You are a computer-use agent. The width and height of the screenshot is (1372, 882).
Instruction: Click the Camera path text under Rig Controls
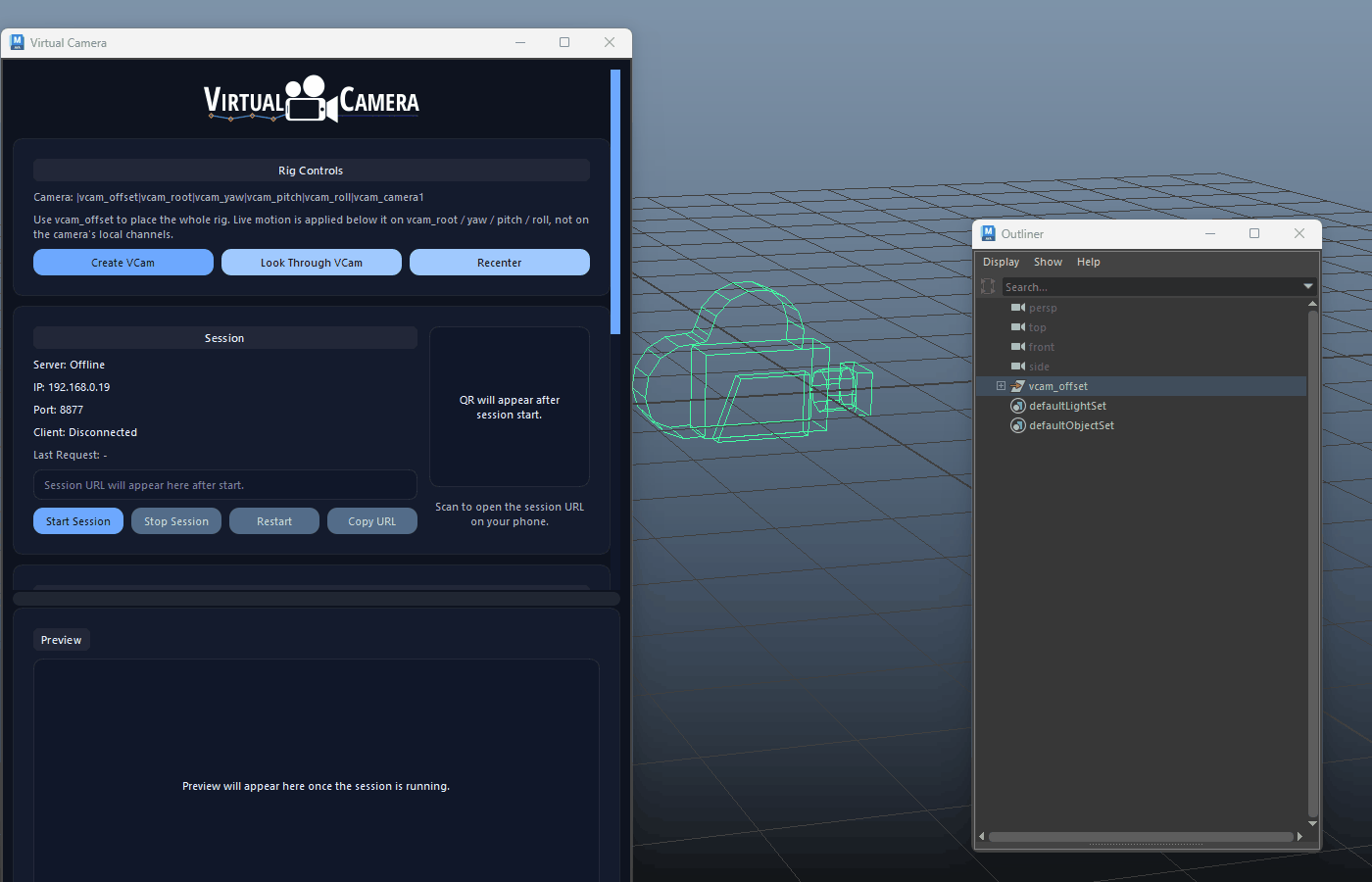[x=228, y=197]
